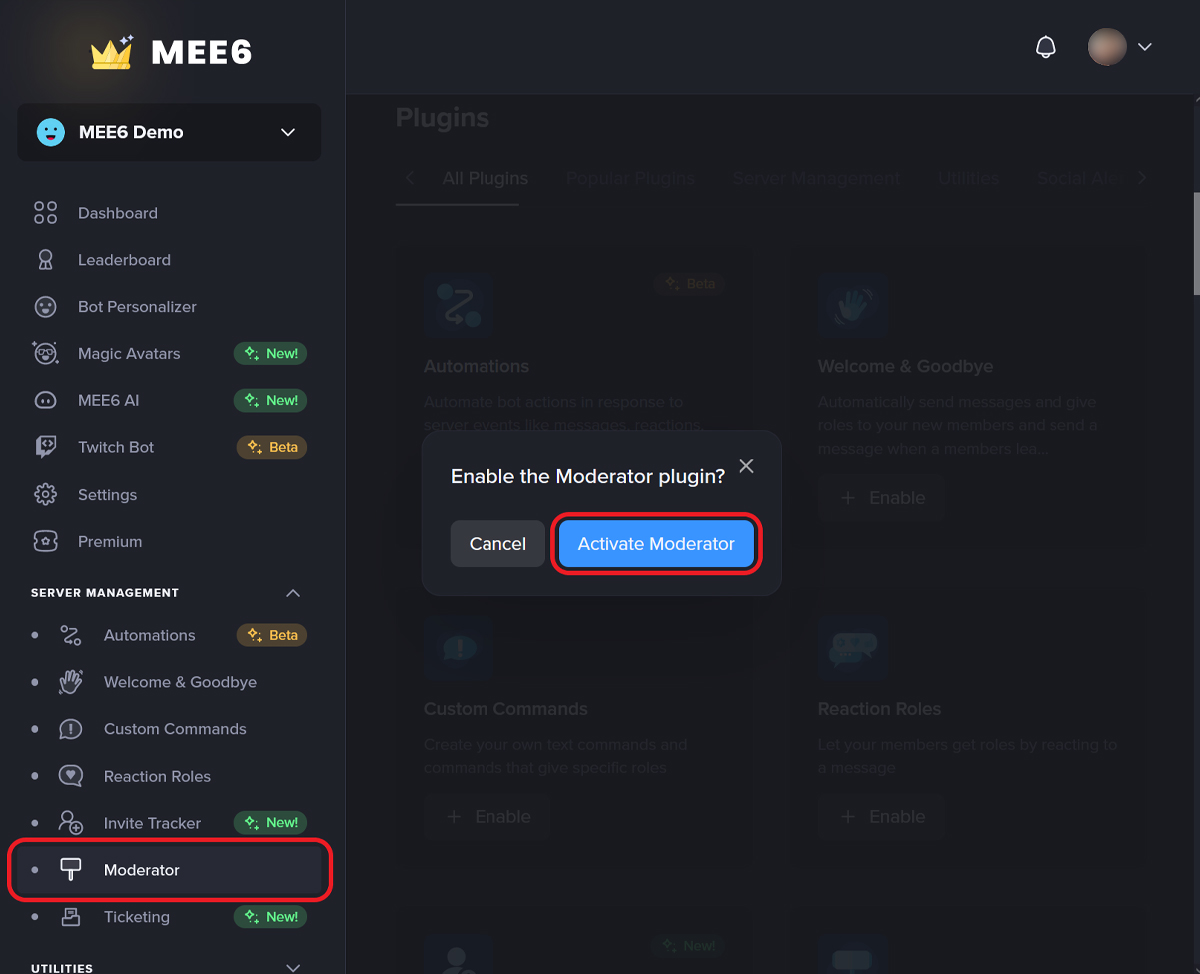Screen dimensions: 1200x974
Task: Open the Premium ticket icon
Action: tap(45, 542)
